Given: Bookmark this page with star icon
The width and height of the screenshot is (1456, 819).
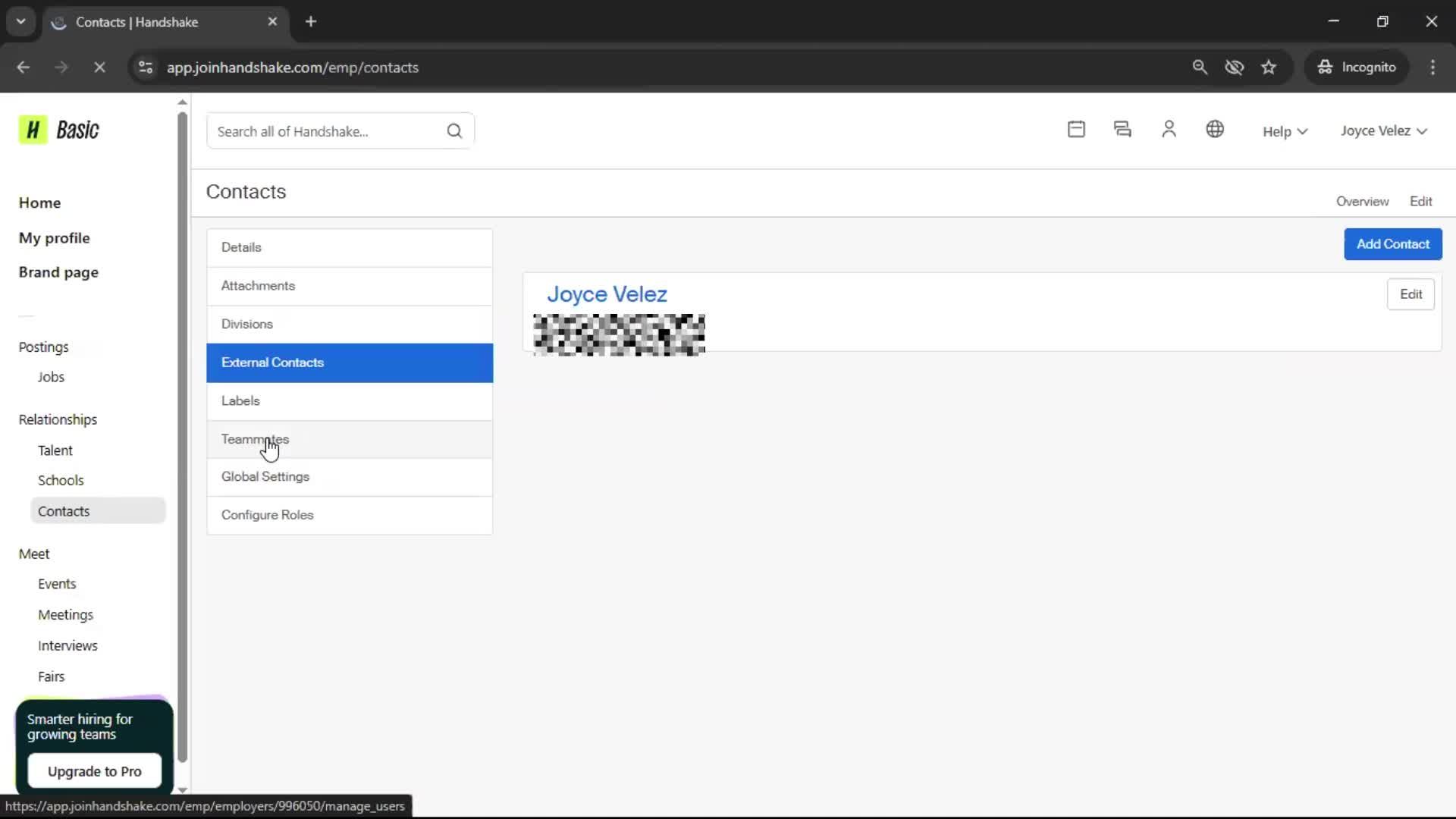Looking at the screenshot, I should coord(1269,67).
